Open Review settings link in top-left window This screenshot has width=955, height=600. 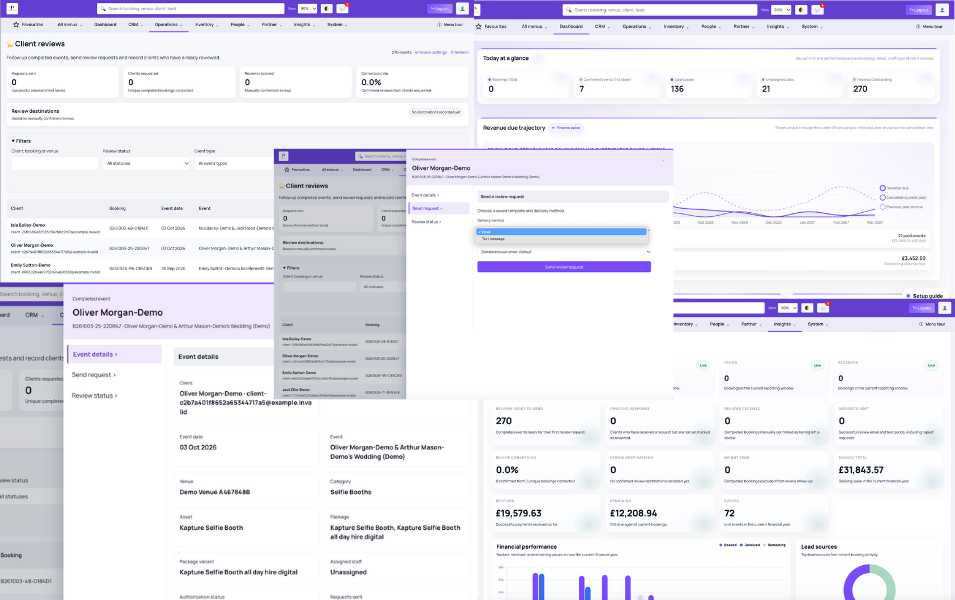(x=431, y=52)
